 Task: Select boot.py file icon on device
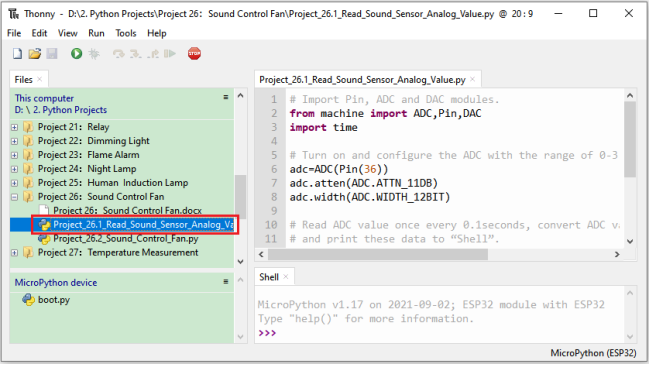coord(28,299)
